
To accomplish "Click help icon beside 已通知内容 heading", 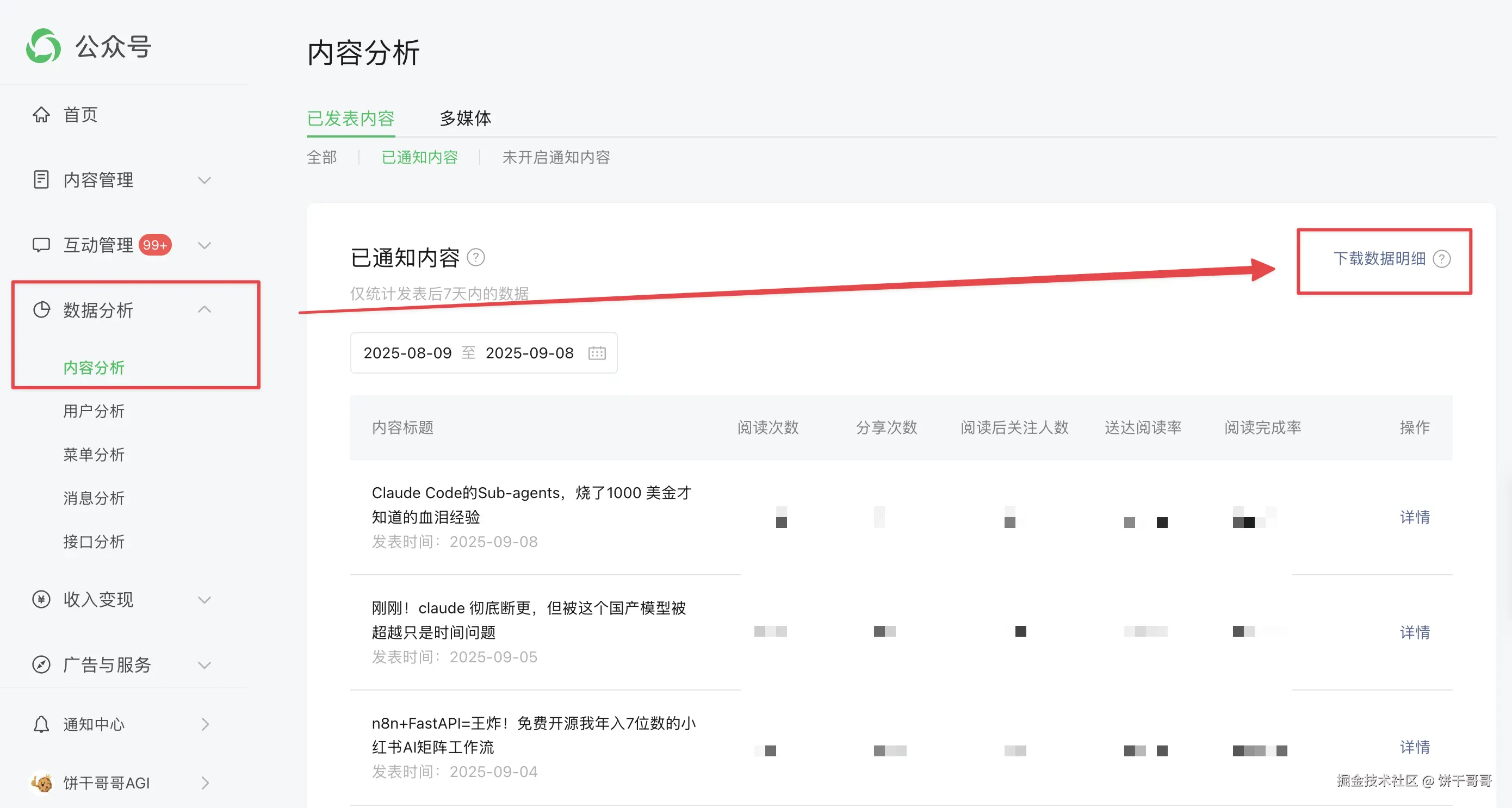I will (x=476, y=257).
